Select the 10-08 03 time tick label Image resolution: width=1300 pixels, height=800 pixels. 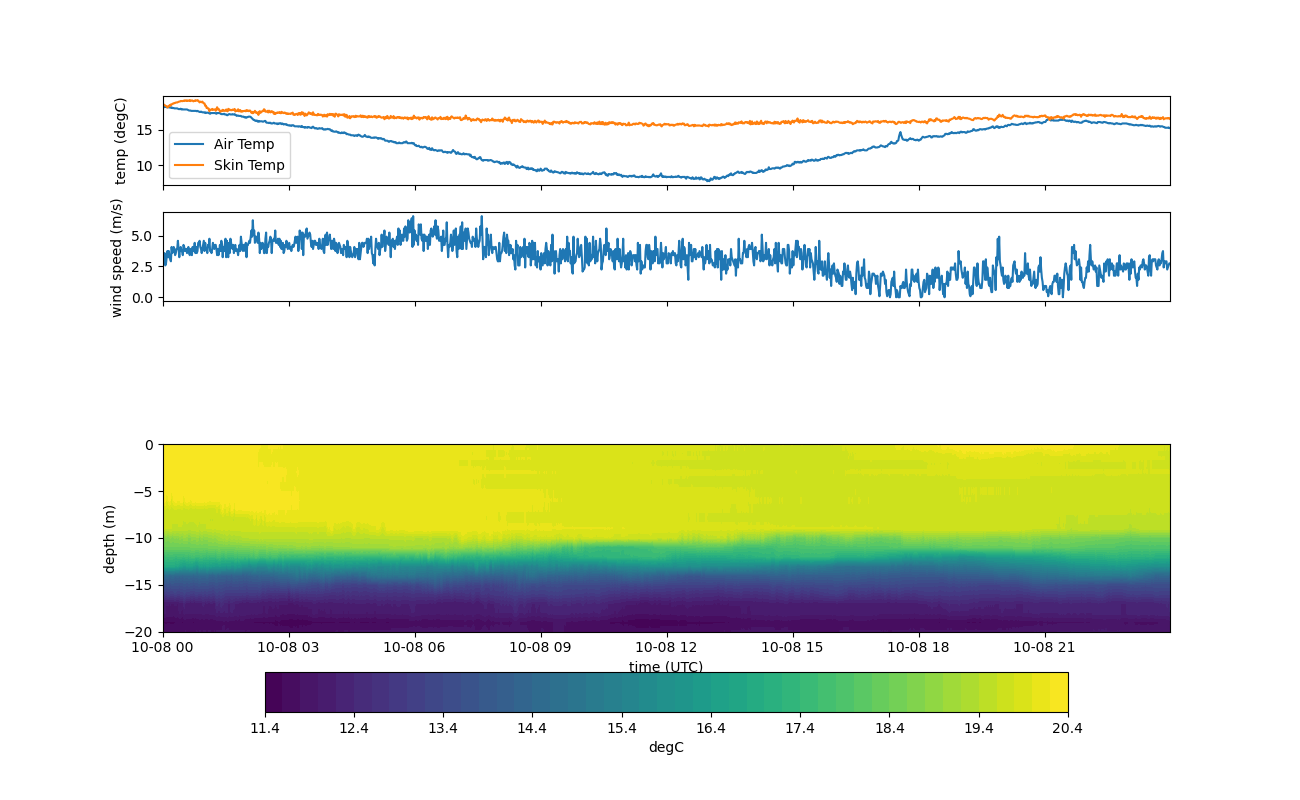coord(288,647)
